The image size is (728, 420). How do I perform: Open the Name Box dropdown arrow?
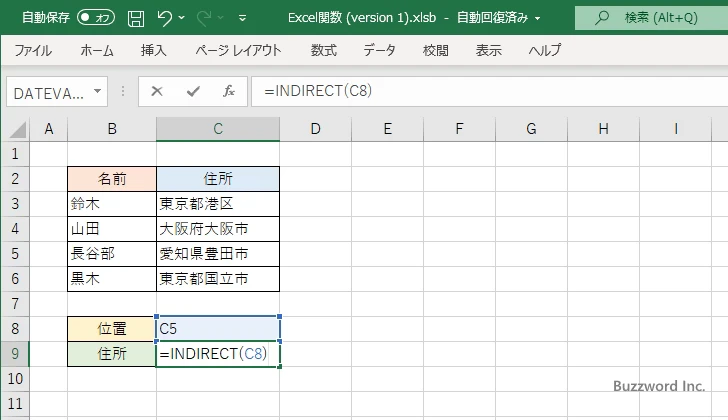tap(98, 91)
